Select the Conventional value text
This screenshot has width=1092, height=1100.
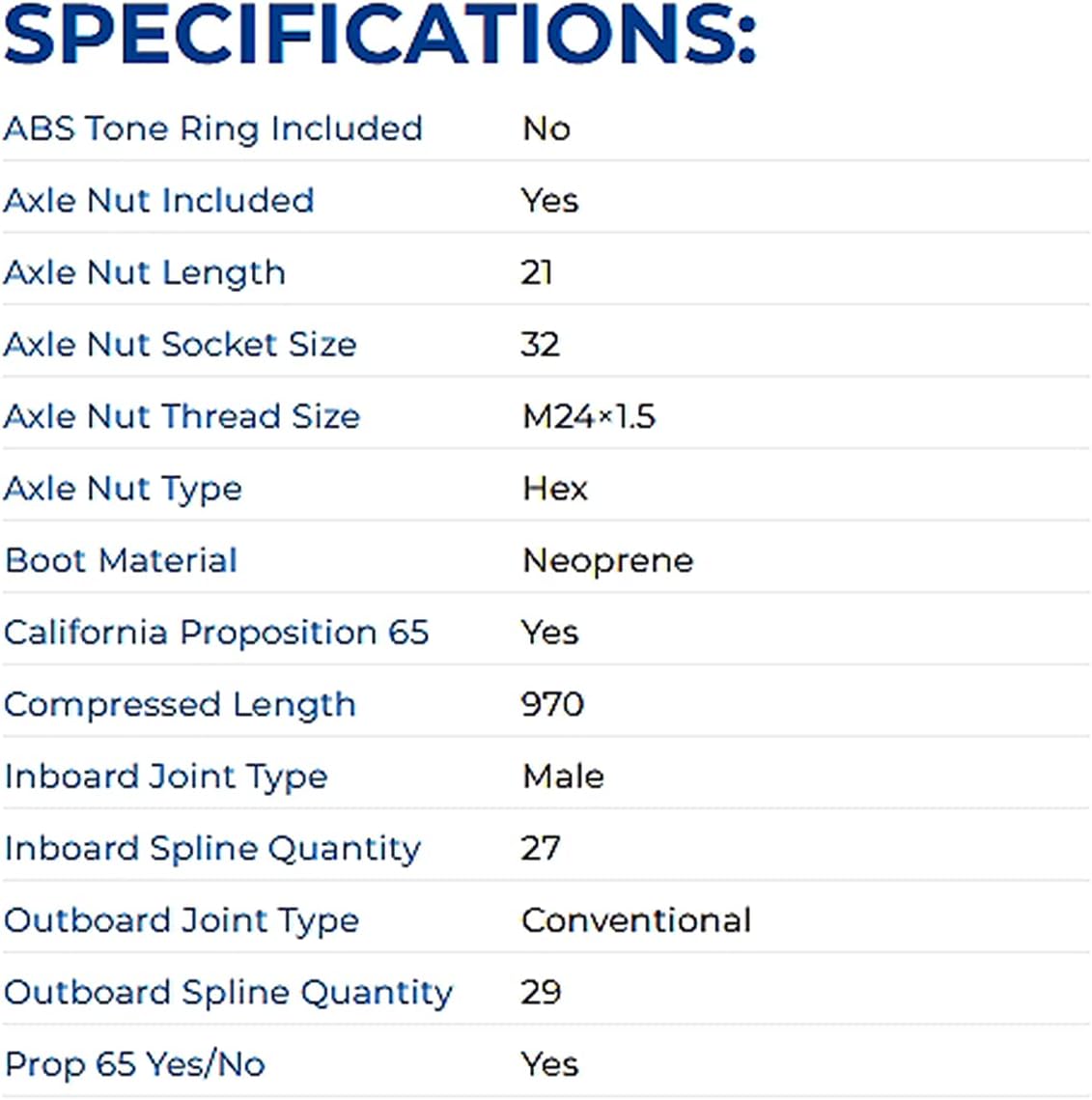[x=636, y=920]
